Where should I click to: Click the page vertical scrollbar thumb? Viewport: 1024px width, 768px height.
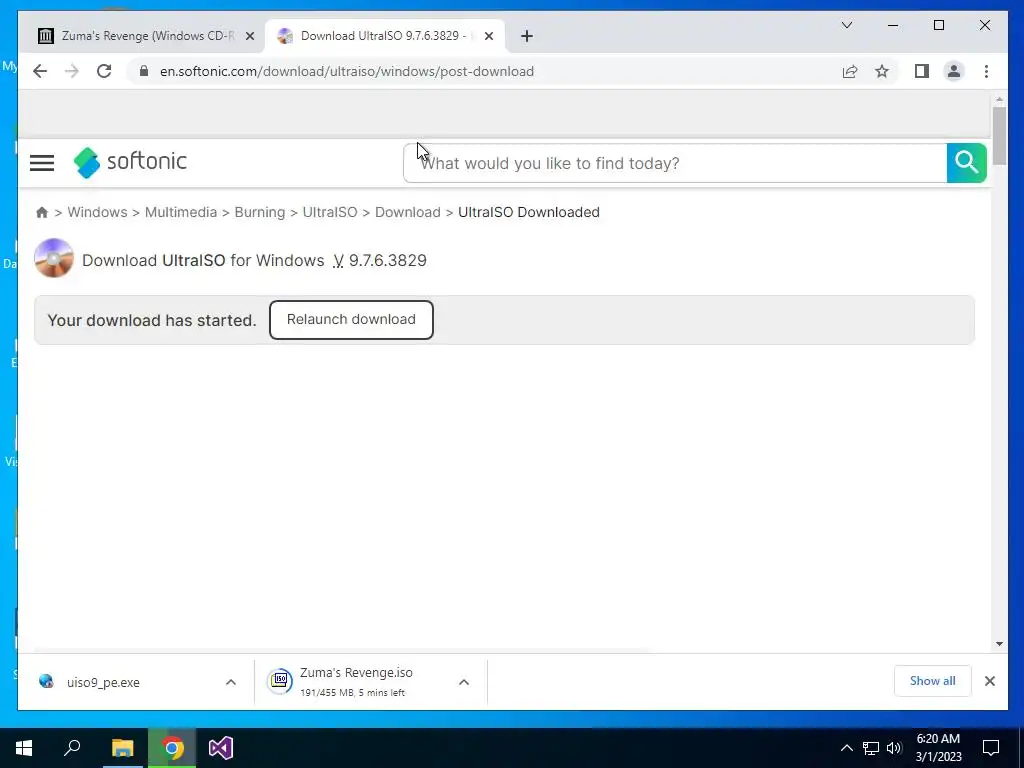point(999,135)
